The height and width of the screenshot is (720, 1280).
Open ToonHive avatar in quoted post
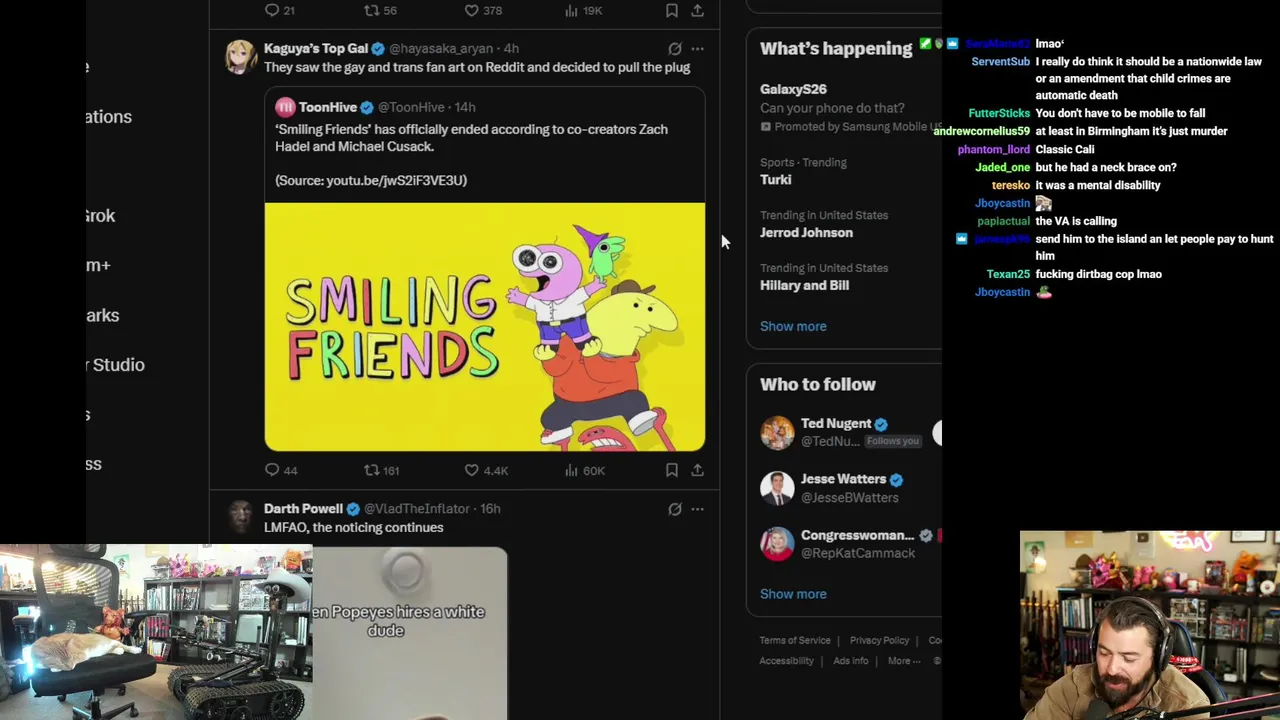point(285,107)
